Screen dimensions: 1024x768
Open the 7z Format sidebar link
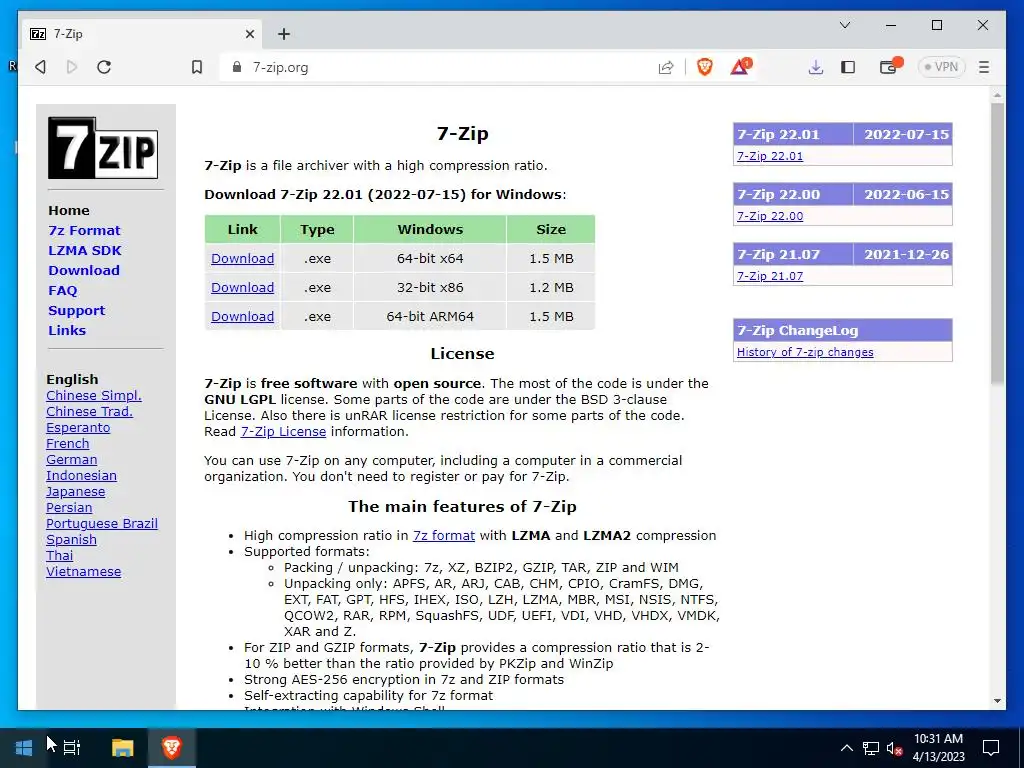pyautogui.click(x=84, y=231)
